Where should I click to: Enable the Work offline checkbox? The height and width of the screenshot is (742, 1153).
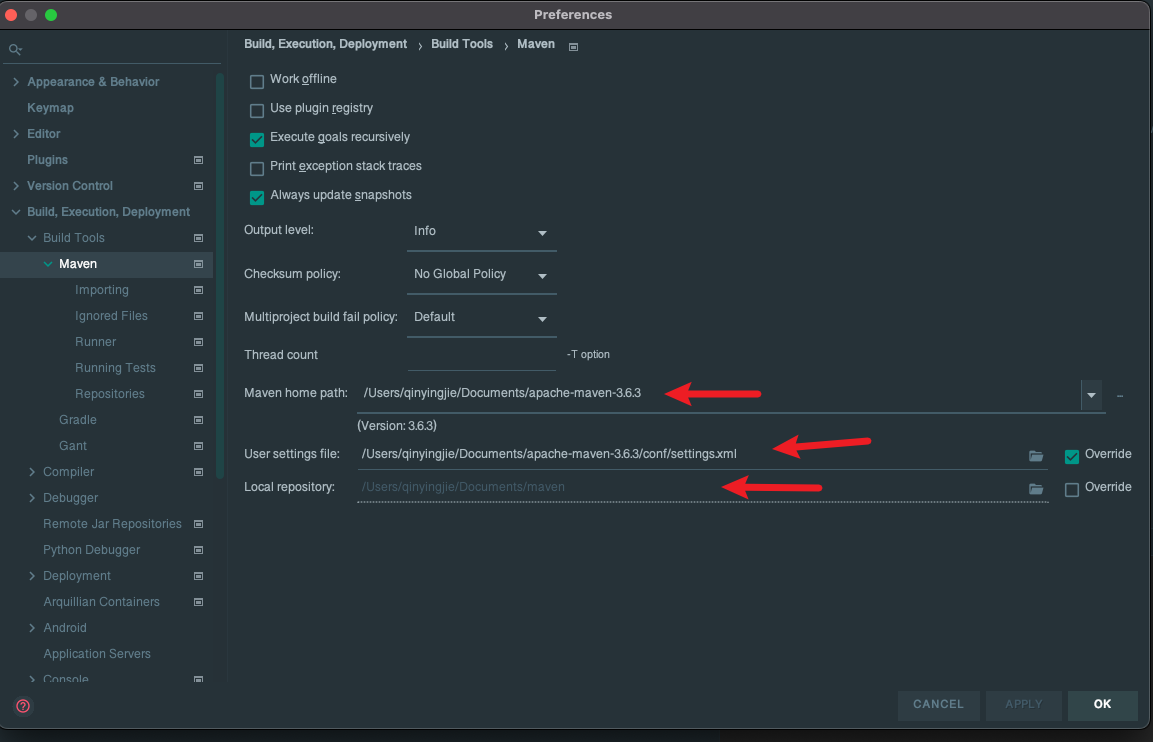257,81
